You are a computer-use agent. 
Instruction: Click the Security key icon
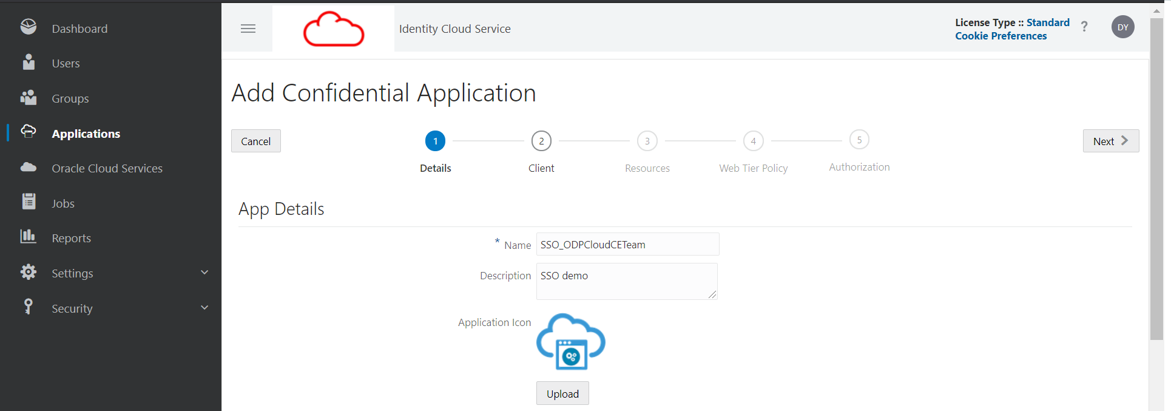(x=28, y=307)
